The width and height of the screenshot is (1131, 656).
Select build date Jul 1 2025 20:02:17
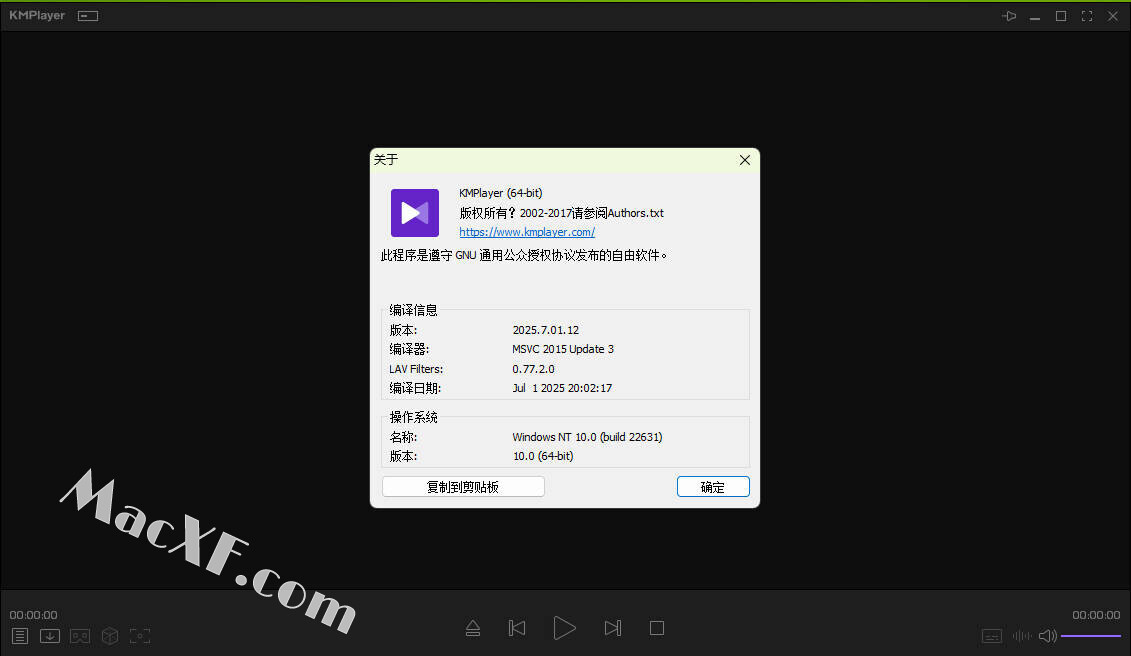563,388
